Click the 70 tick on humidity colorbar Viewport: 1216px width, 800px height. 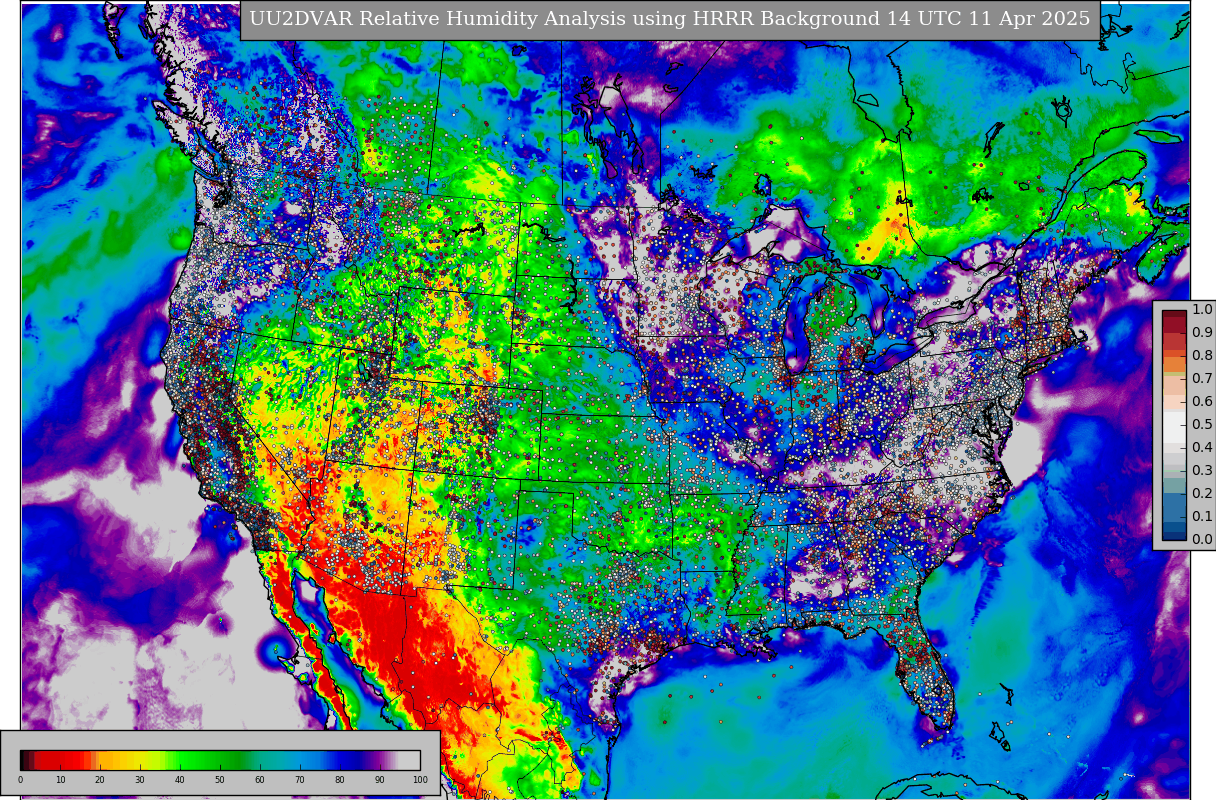300,780
